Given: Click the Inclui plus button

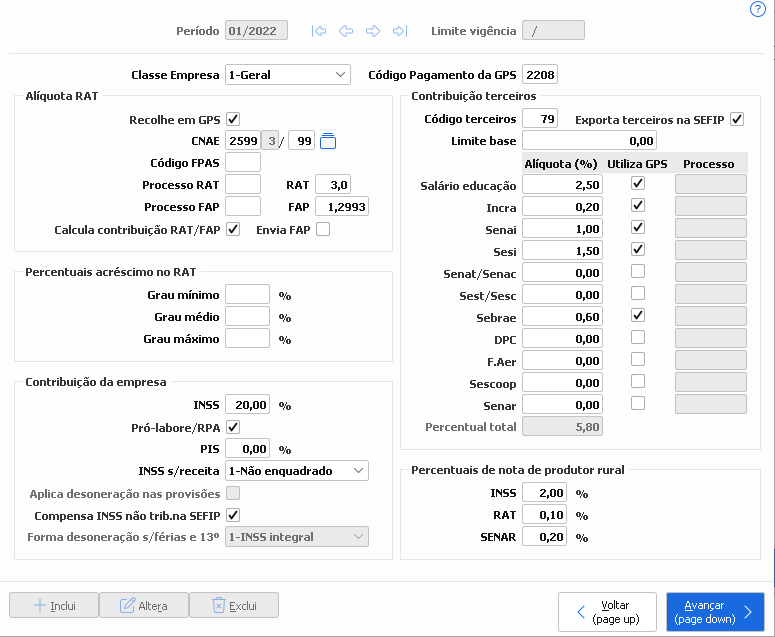Looking at the screenshot, I should (54, 605).
